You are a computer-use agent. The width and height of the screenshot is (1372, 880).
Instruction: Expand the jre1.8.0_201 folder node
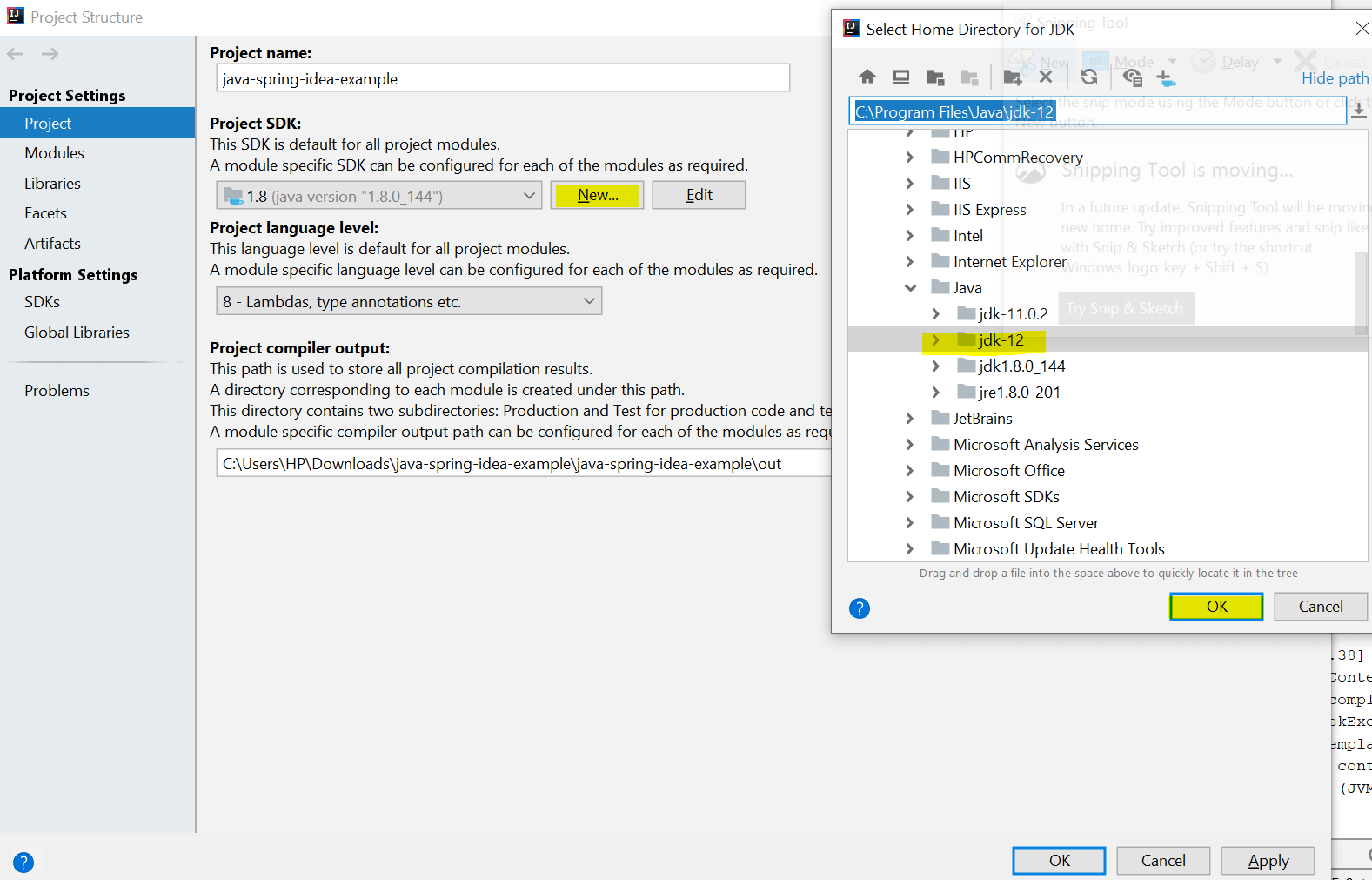pos(936,392)
